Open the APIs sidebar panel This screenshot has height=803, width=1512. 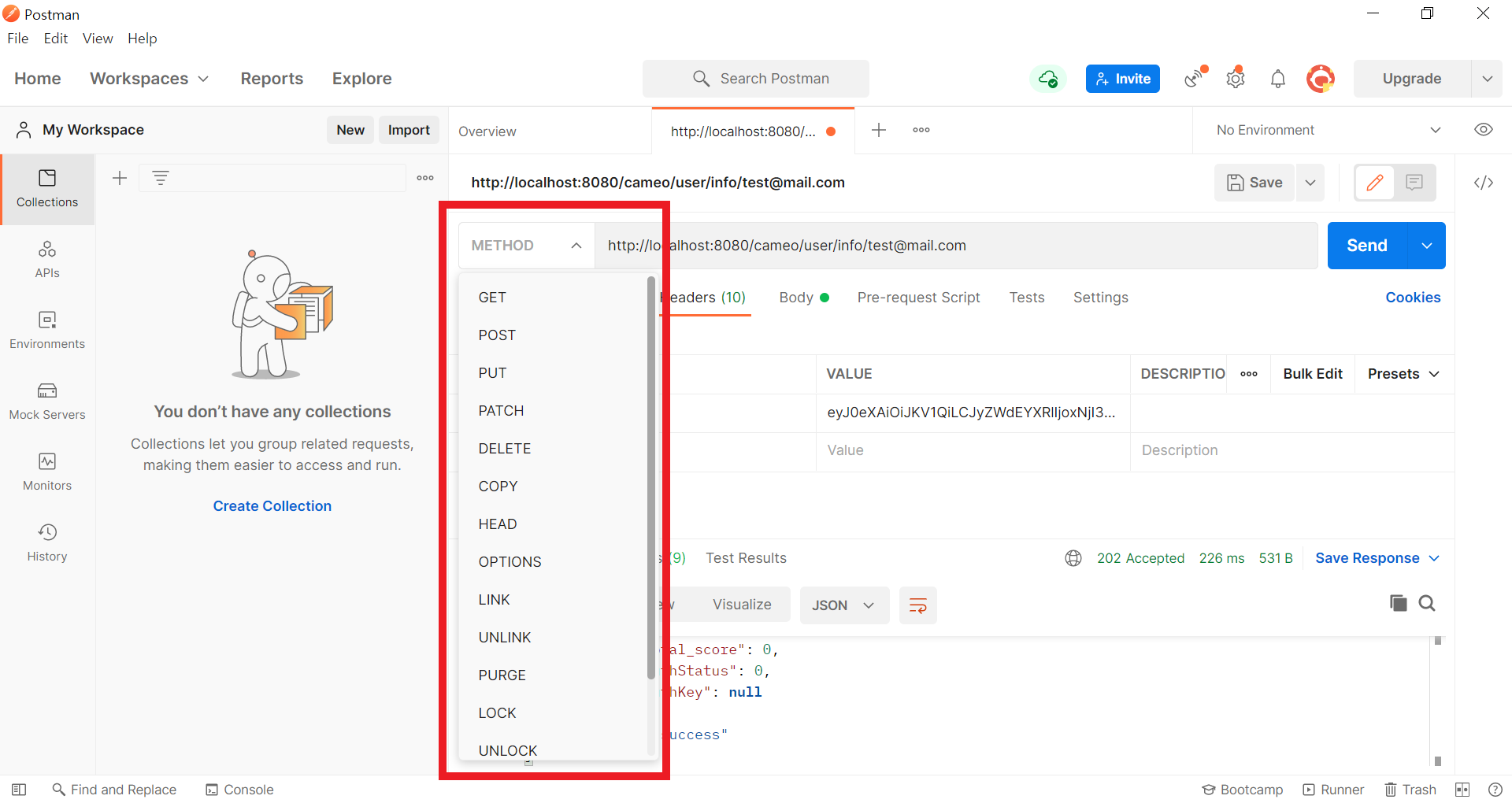click(47, 260)
